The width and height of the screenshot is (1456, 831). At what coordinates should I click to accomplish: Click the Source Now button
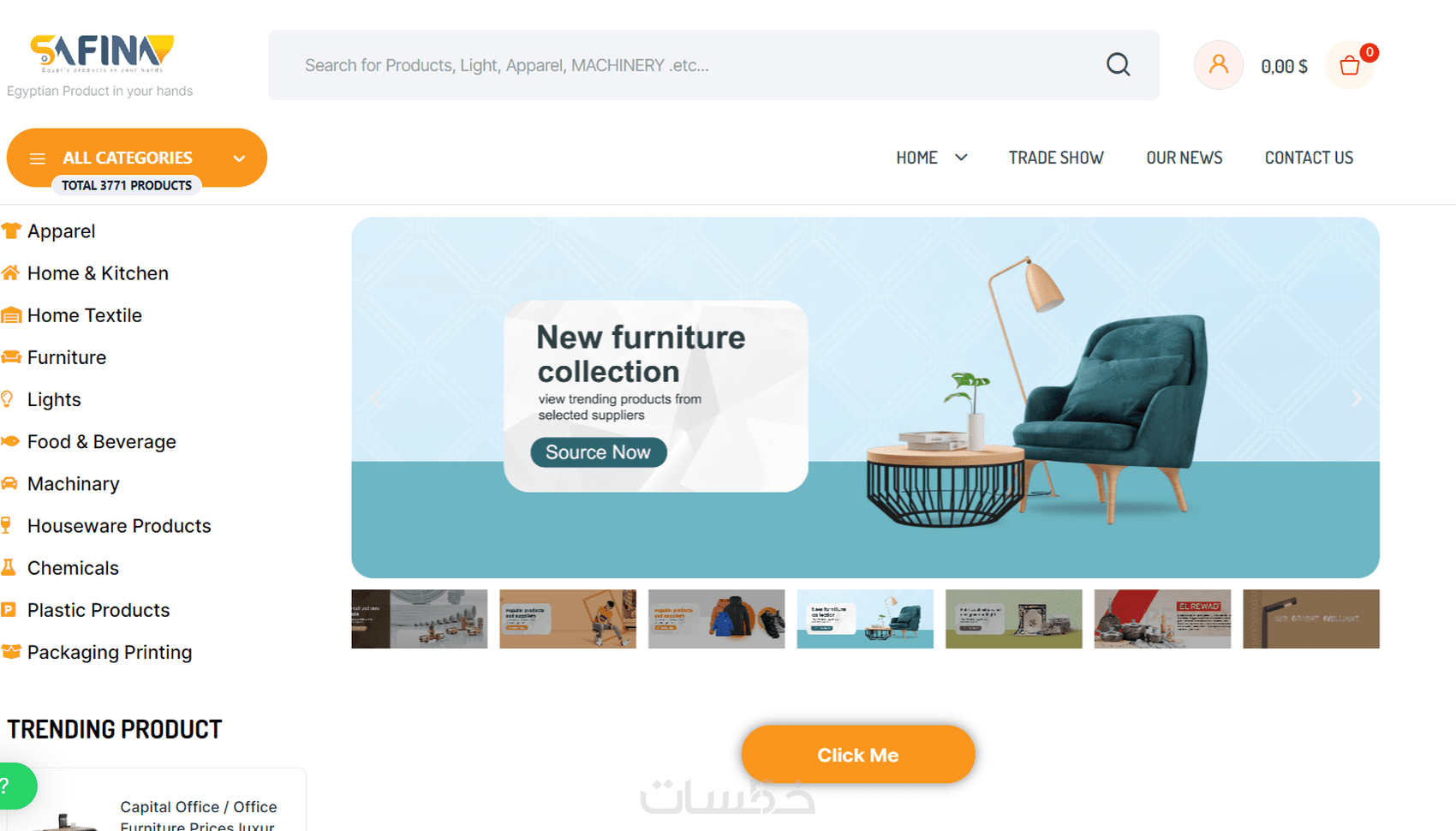coord(599,452)
